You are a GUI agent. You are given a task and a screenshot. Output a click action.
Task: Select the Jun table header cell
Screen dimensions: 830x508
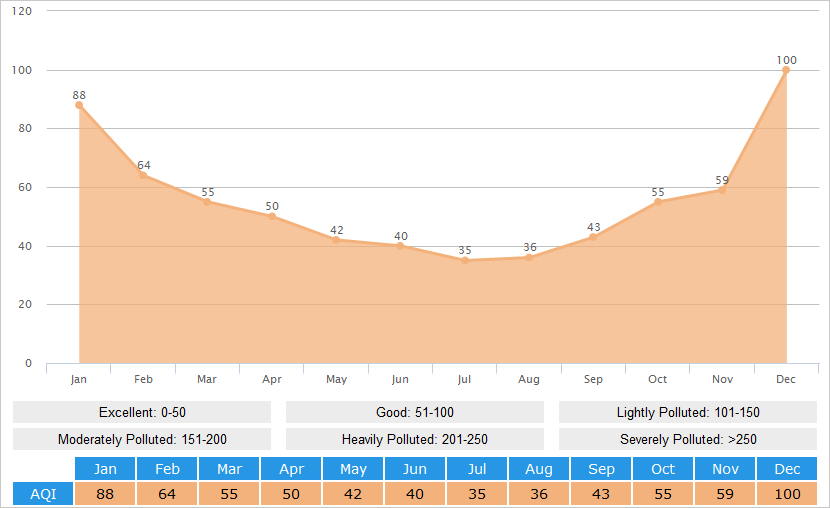(415, 469)
